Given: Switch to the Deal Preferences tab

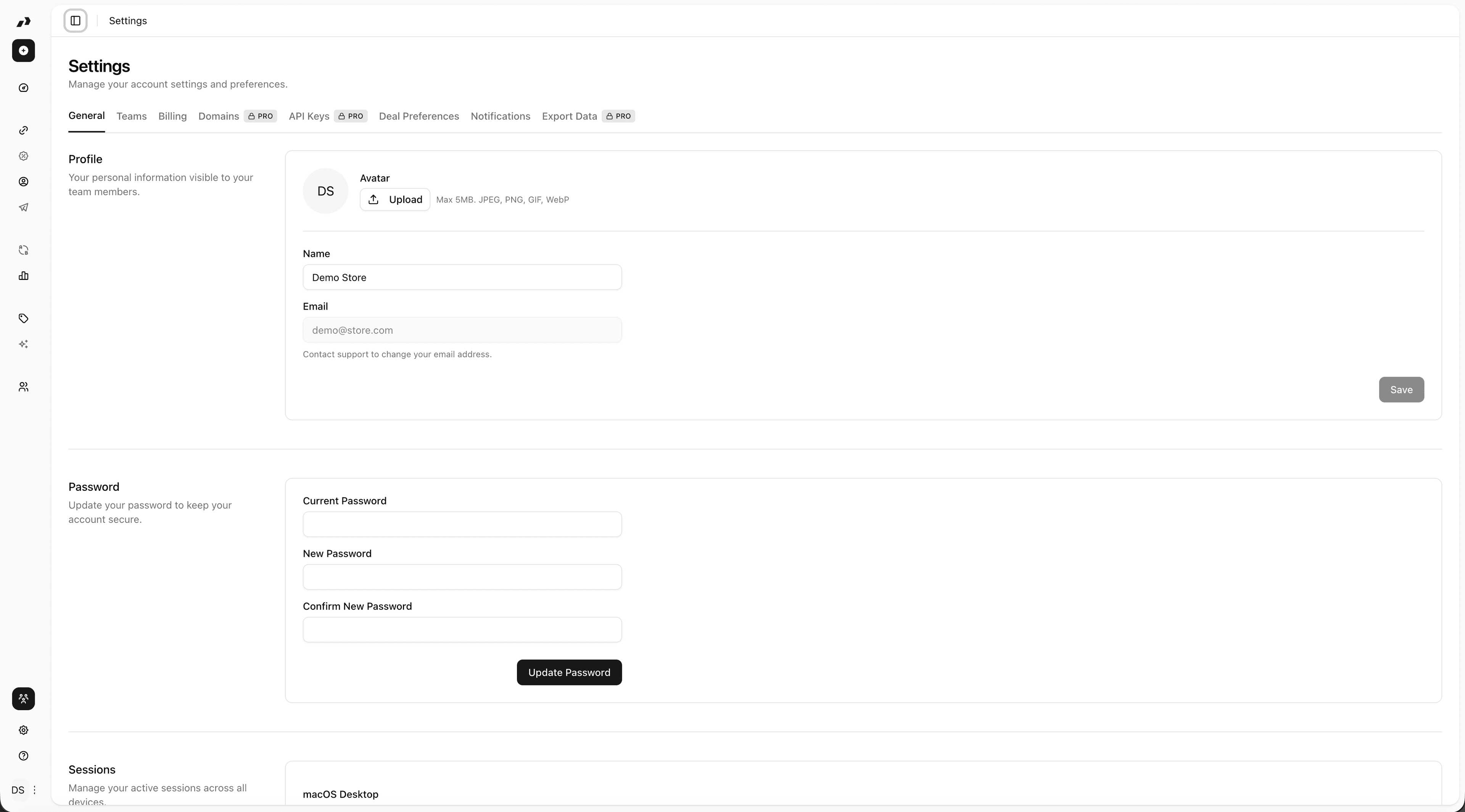Looking at the screenshot, I should click(419, 116).
